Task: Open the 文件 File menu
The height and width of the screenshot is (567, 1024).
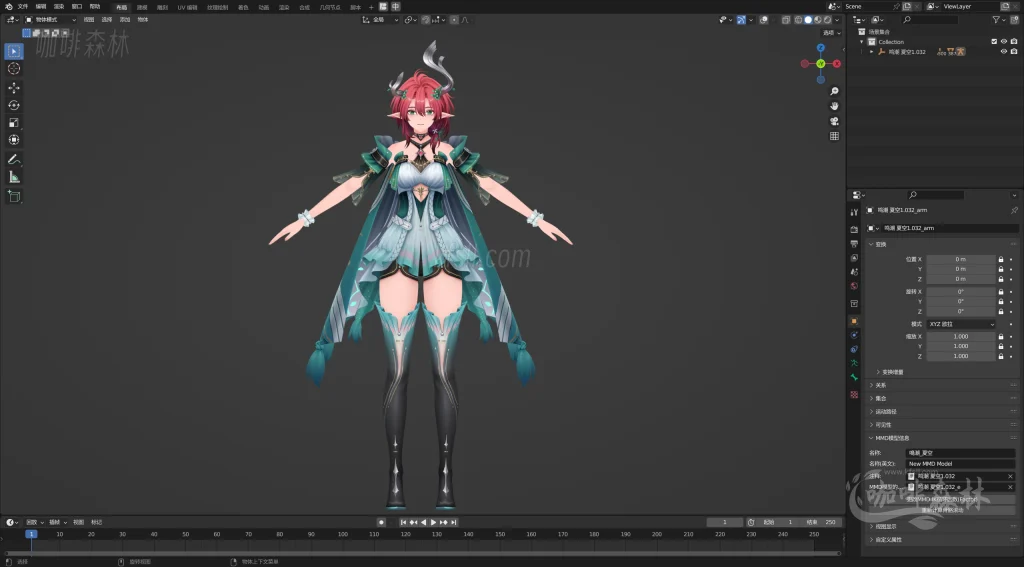Action: click(23, 7)
